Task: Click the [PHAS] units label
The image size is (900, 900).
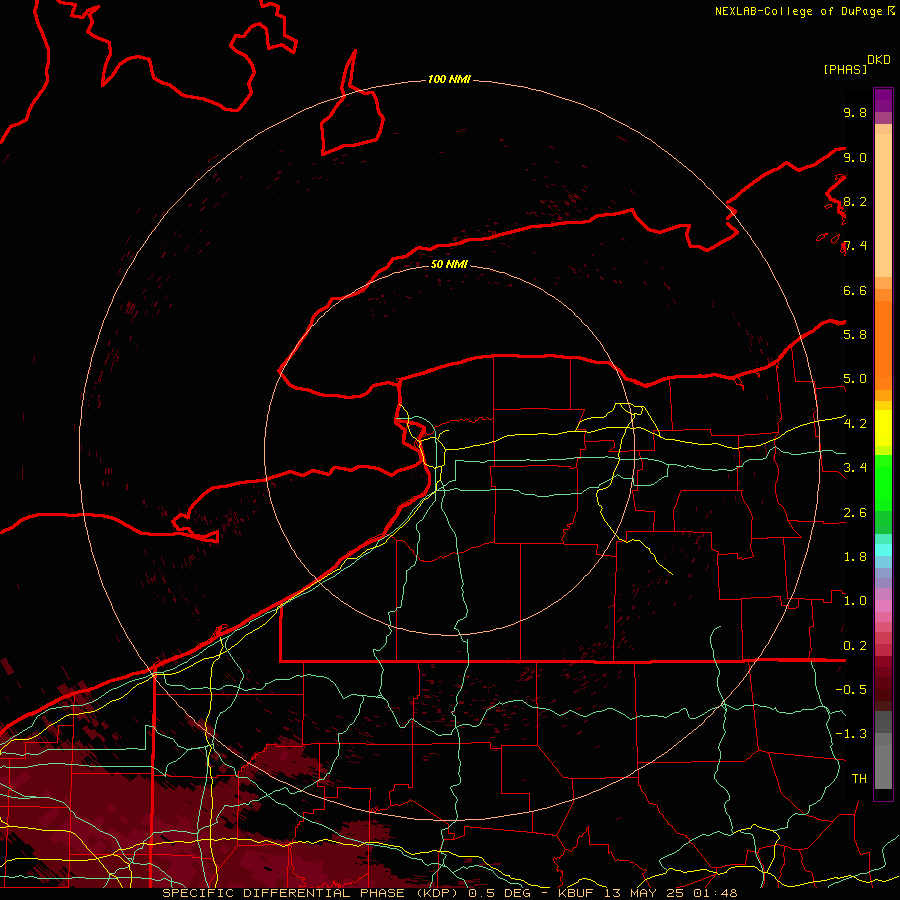Action: (x=845, y=69)
